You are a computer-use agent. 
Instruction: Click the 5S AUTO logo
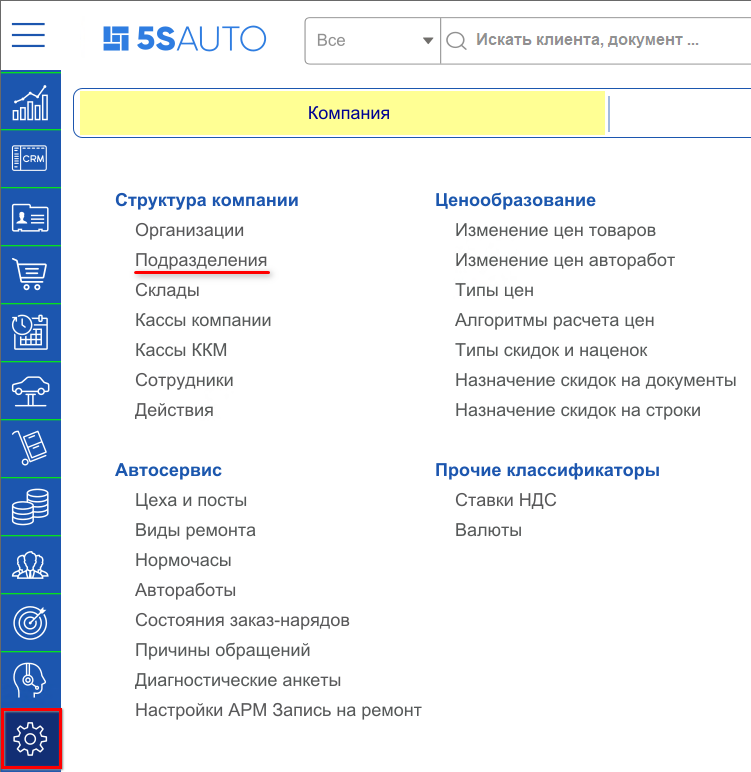[x=185, y=38]
